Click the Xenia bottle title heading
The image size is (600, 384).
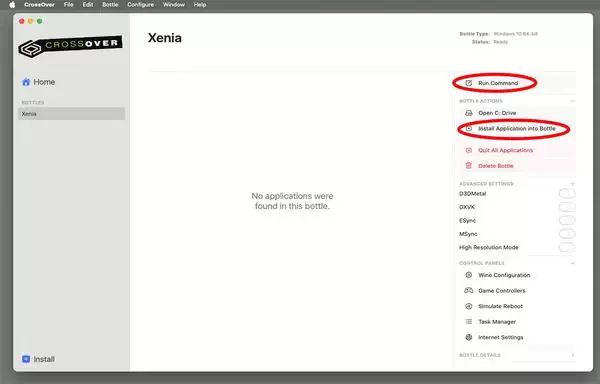pos(165,38)
